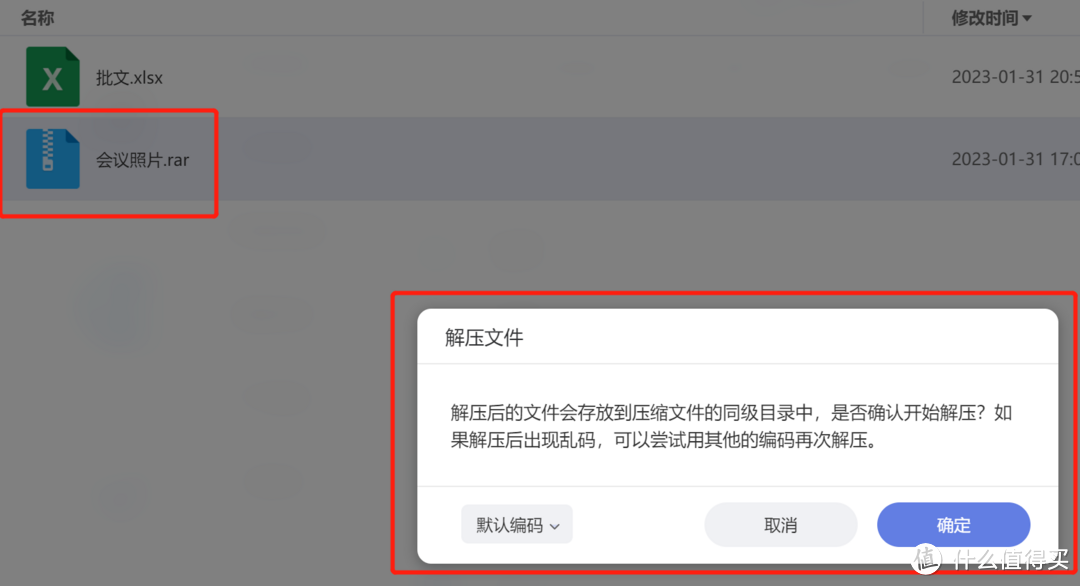Click the blurred item icon below the rar file

click(118, 306)
